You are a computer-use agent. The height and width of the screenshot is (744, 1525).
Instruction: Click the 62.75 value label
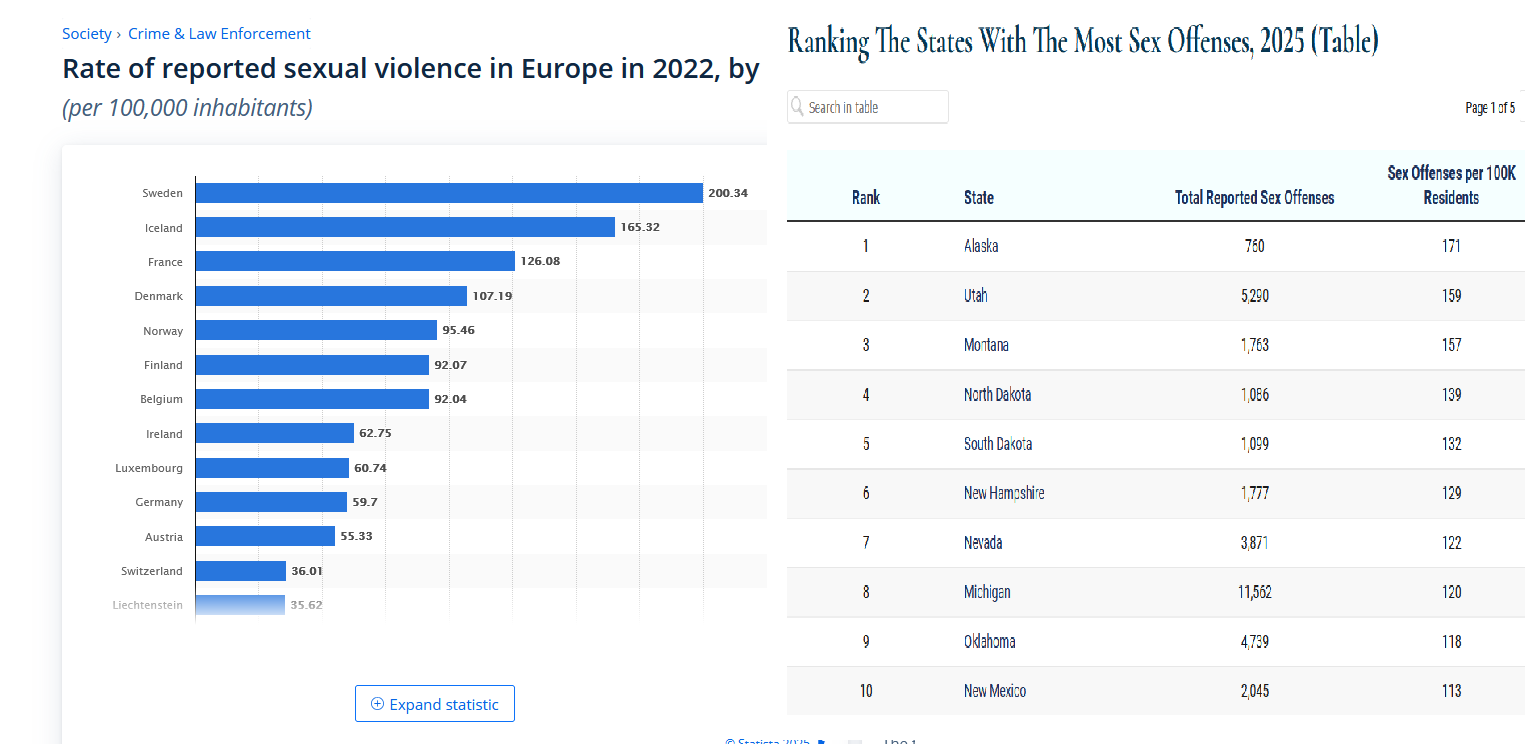tap(376, 433)
